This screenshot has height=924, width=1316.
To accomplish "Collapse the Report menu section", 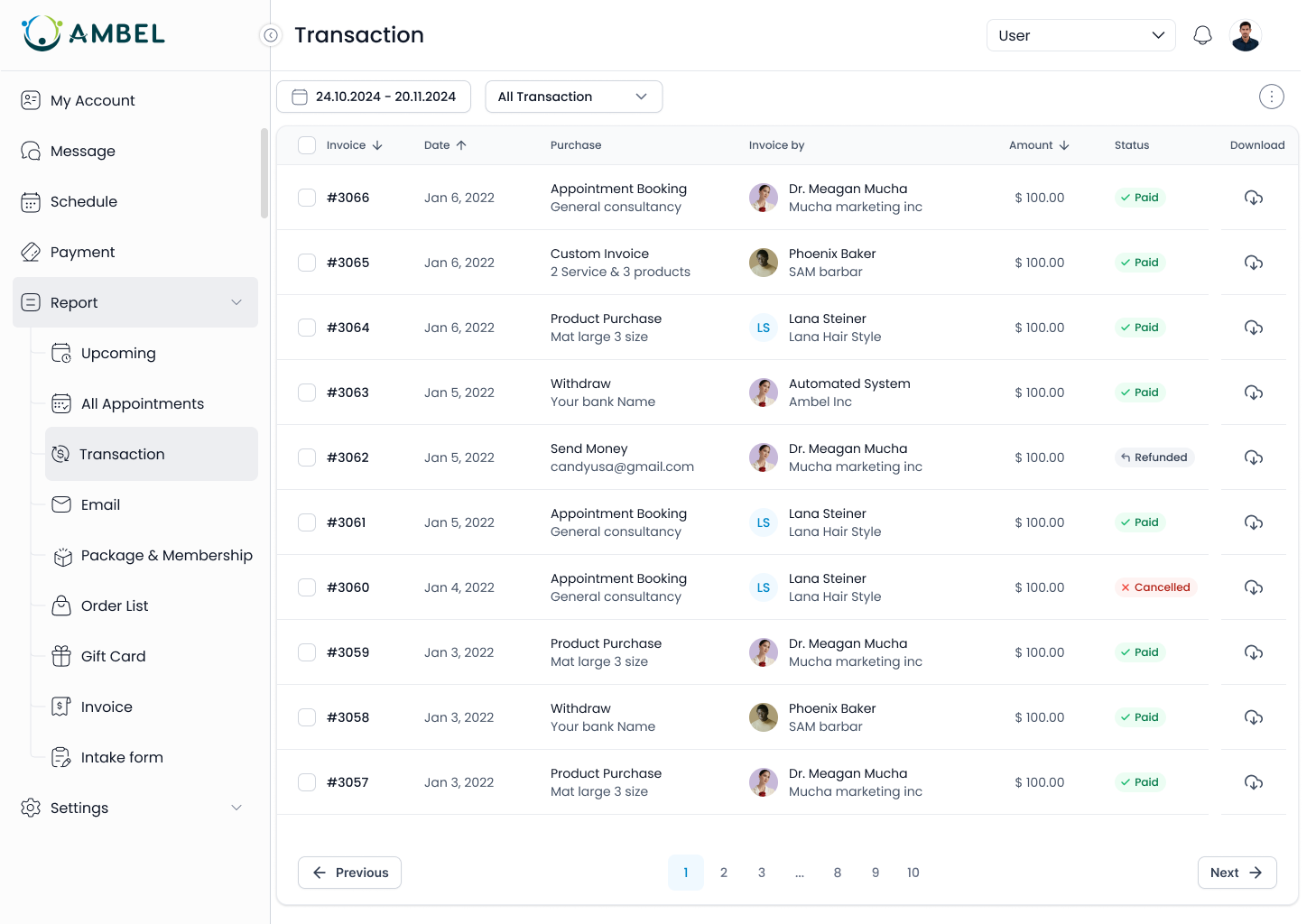I will (x=236, y=302).
